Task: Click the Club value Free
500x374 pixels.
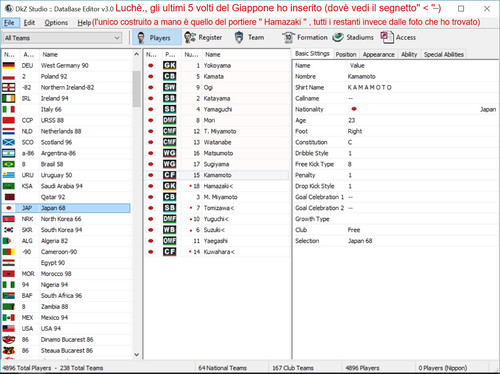Action: [x=354, y=230]
